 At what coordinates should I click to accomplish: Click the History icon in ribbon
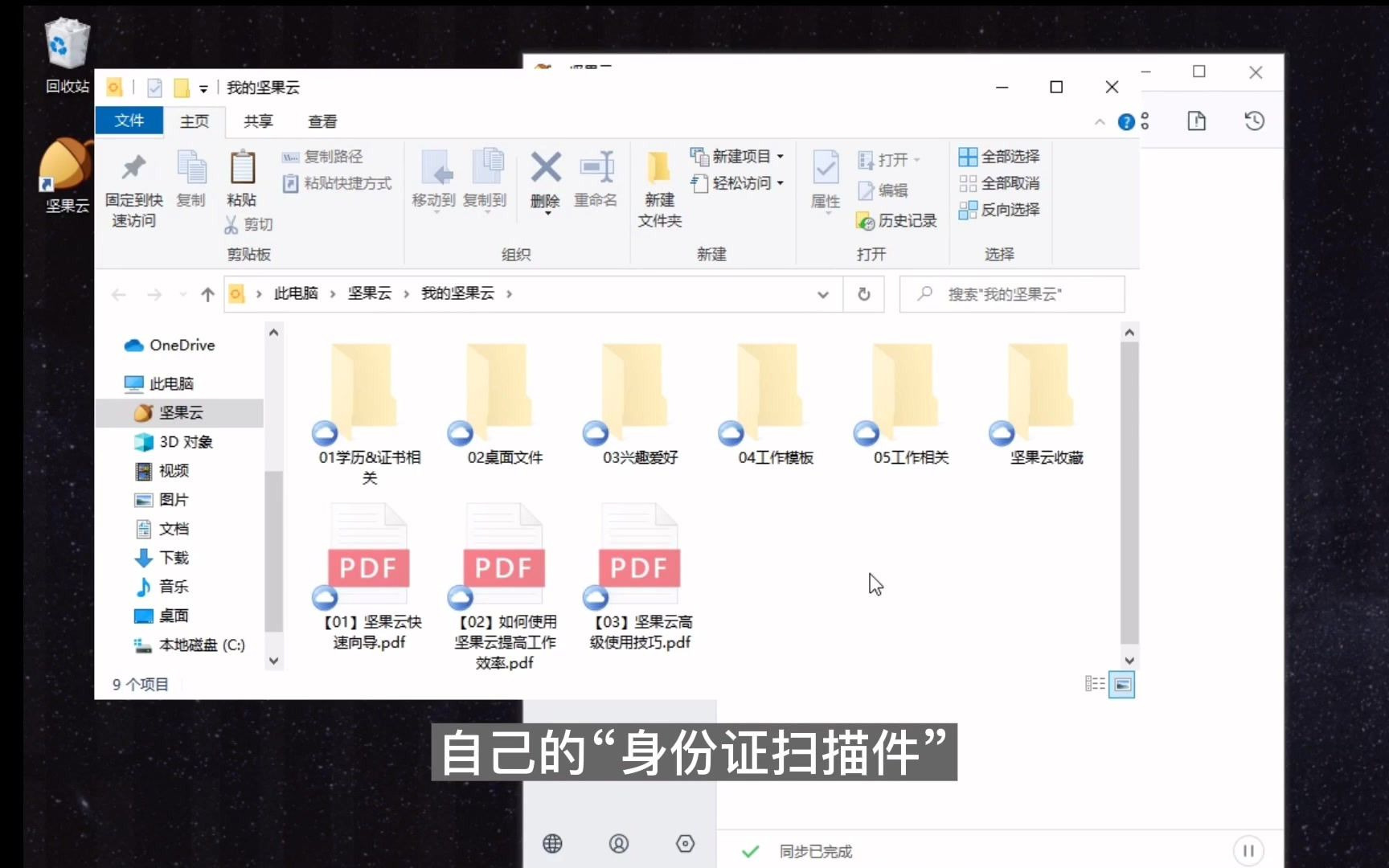click(x=866, y=221)
